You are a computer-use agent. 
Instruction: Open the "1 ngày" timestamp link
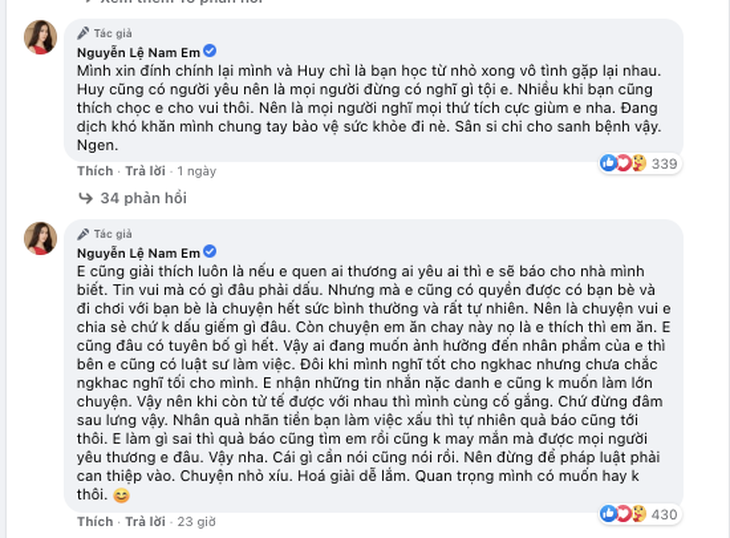pos(197,171)
